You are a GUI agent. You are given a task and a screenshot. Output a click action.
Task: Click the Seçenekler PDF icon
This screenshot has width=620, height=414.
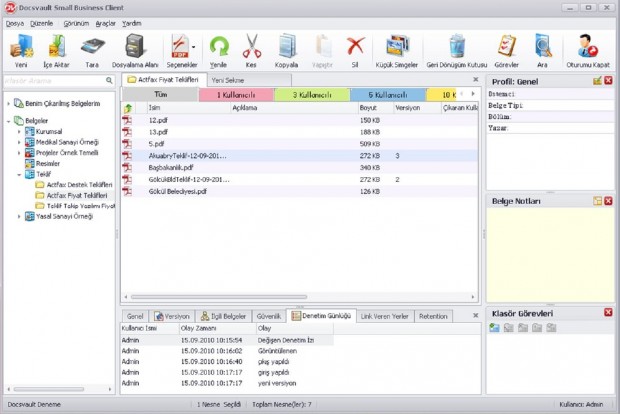click(x=180, y=46)
